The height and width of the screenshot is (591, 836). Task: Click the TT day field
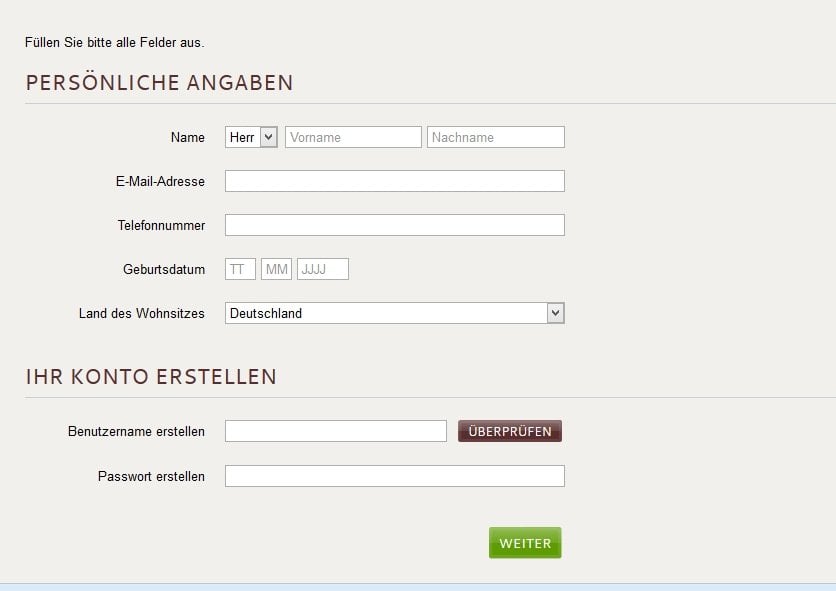(x=240, y=269)
